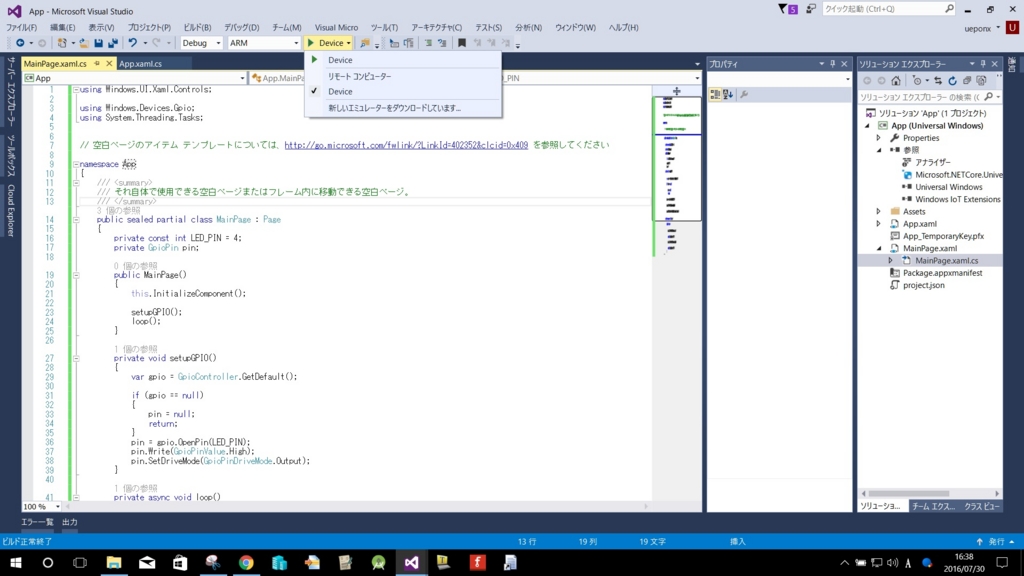Collapse the App (Universal Windows) project node
This screenshot has width=1024, height=576.
[x=868, y=125]
